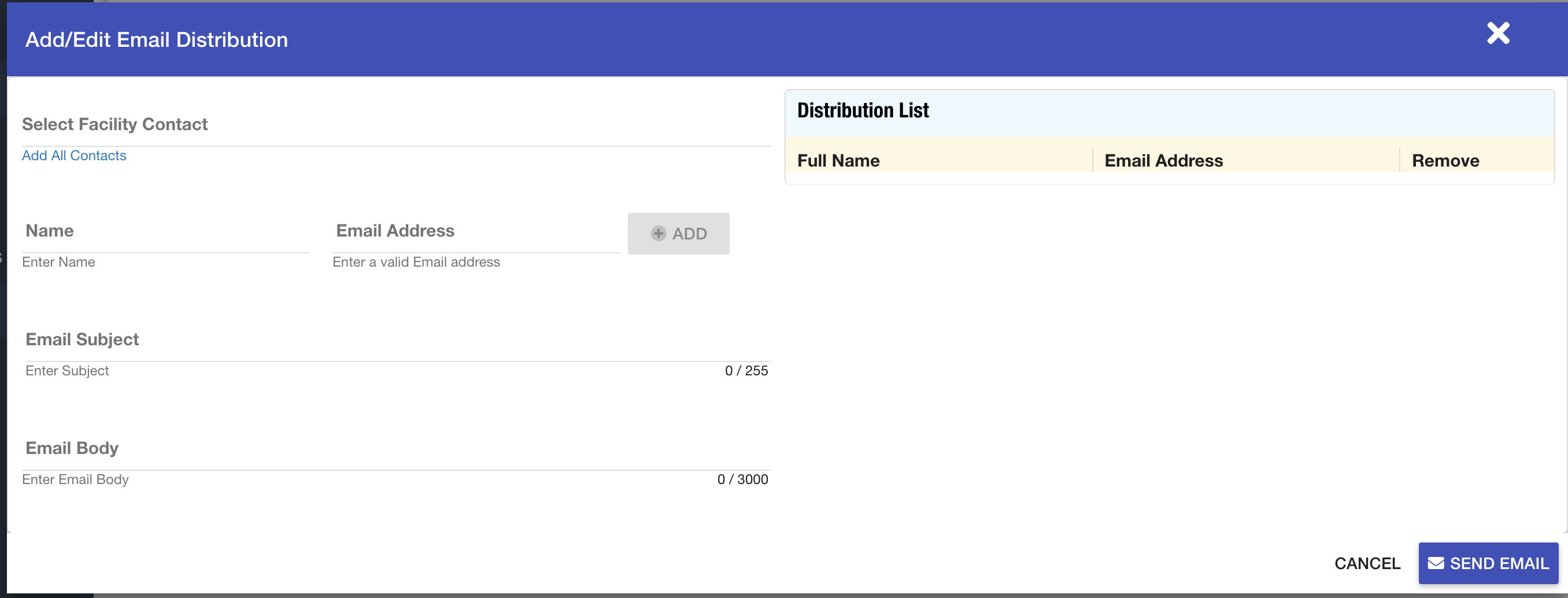Image resolution: width=1568 pixels, height=598 pixels.
Task: Click the Add/Edit Email Distribution title
Action: click(157, 40)
